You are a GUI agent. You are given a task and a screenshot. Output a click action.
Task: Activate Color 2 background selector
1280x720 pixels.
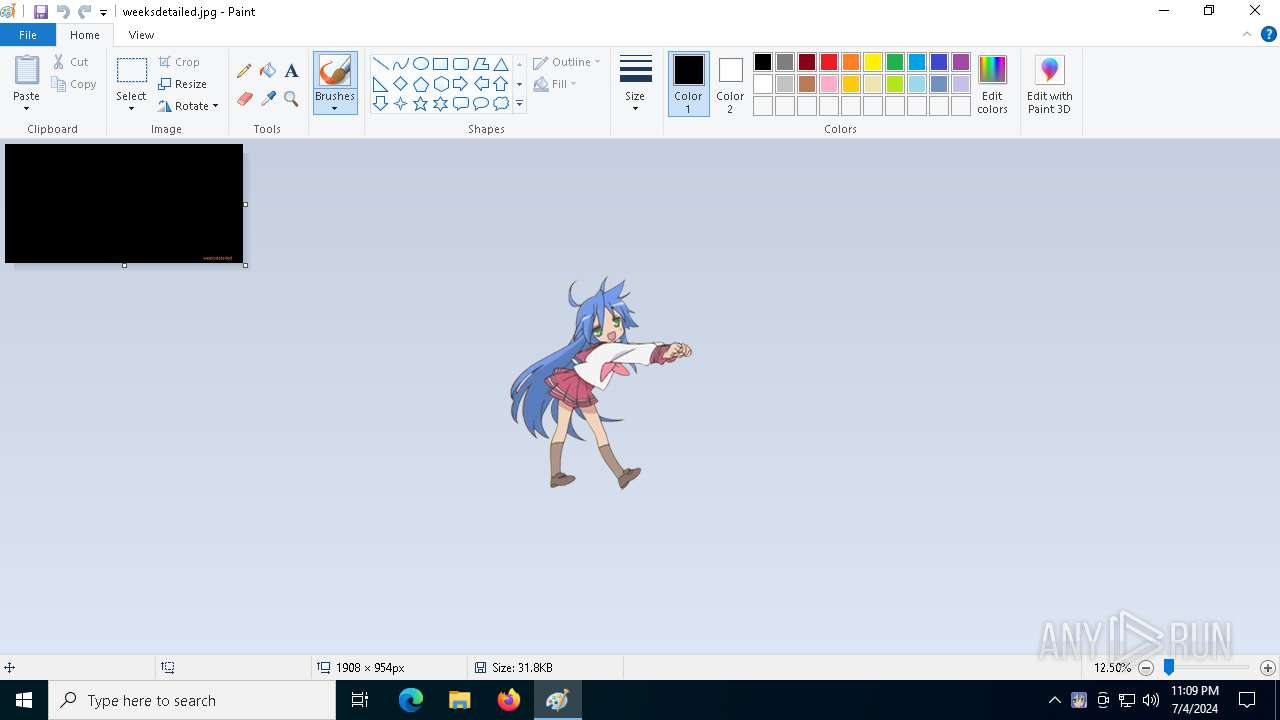pyautogui.click(x=730, y=84)
